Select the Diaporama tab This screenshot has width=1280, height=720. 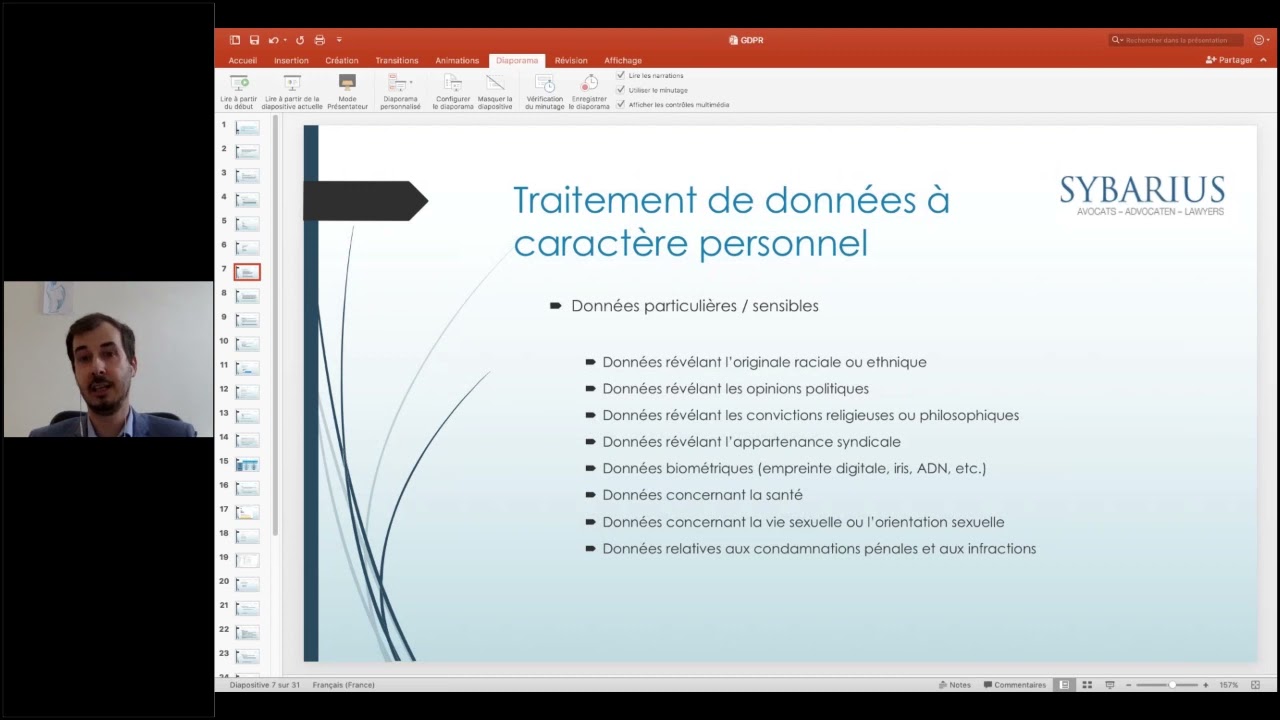(517, 60)
